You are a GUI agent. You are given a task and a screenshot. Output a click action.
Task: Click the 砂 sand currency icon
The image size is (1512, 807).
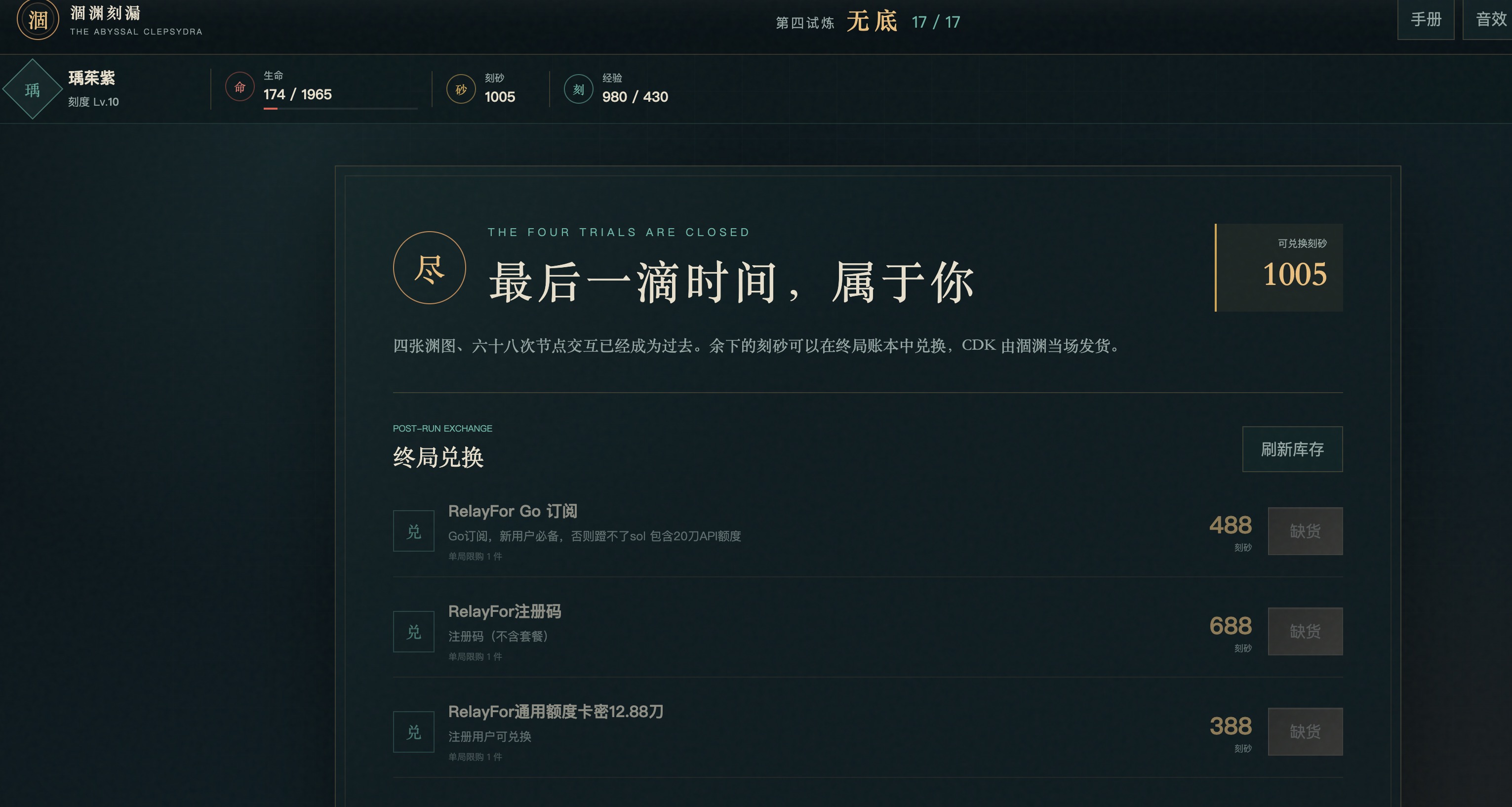point(461,89)
